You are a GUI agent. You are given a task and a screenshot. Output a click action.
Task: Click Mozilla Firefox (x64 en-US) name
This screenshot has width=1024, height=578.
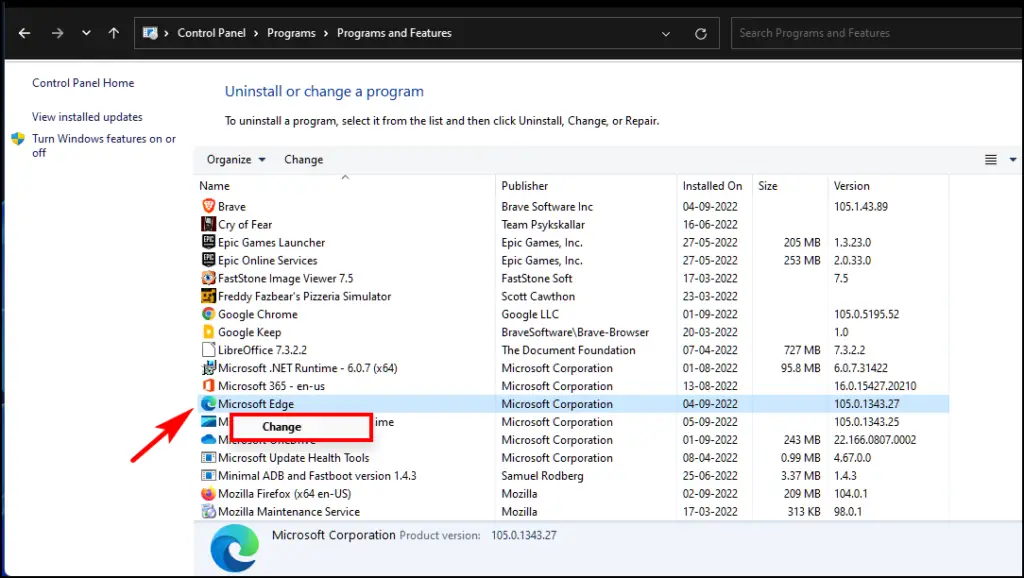click(x=285, y=494)
